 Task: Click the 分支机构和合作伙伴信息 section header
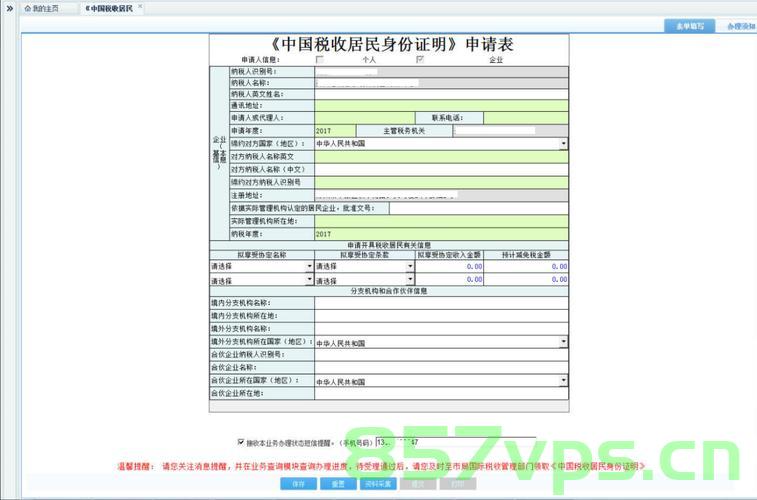[389, 291]
